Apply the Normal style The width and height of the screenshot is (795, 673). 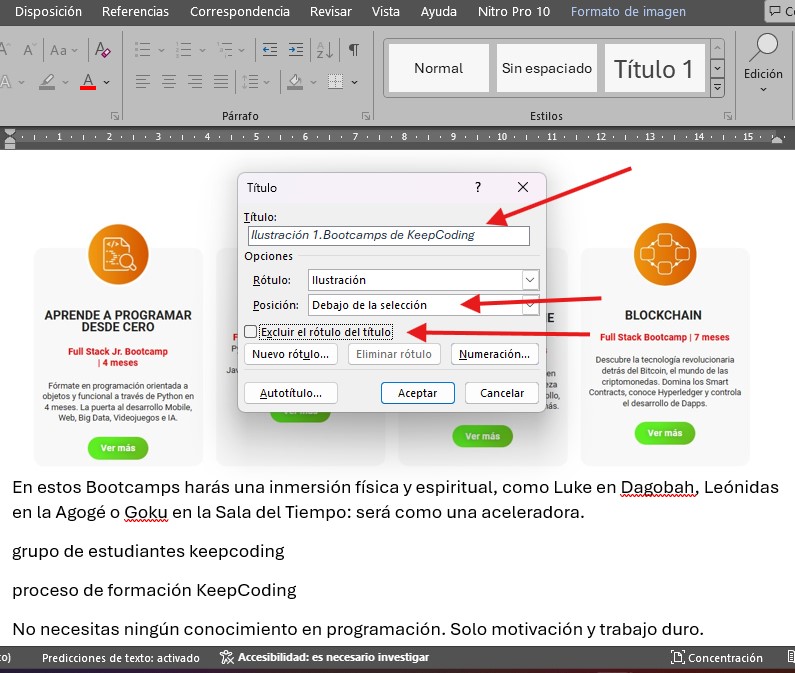[x=439, y=68]
